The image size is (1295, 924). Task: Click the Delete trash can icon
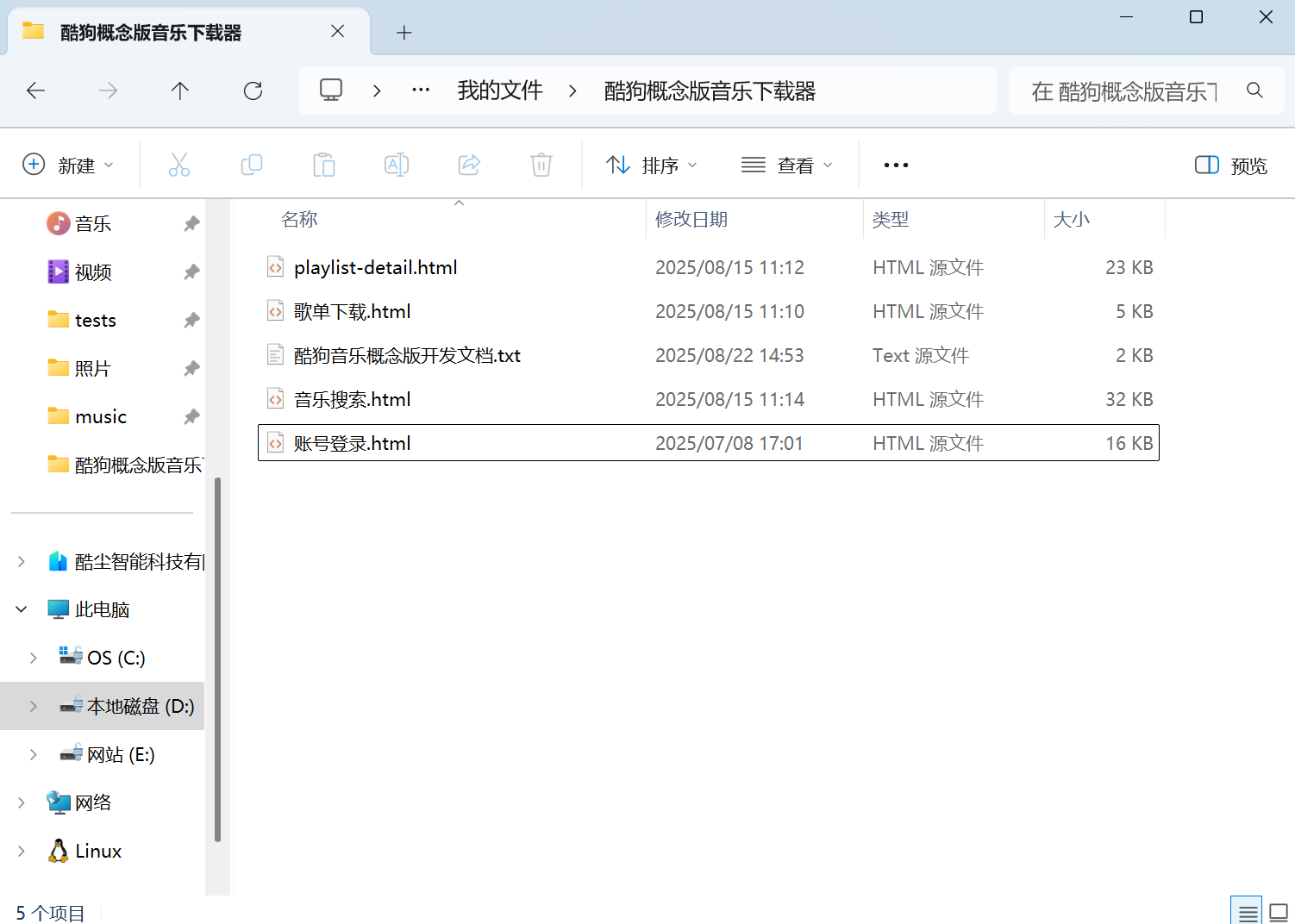pyautogui.click(x=541, y=165)
